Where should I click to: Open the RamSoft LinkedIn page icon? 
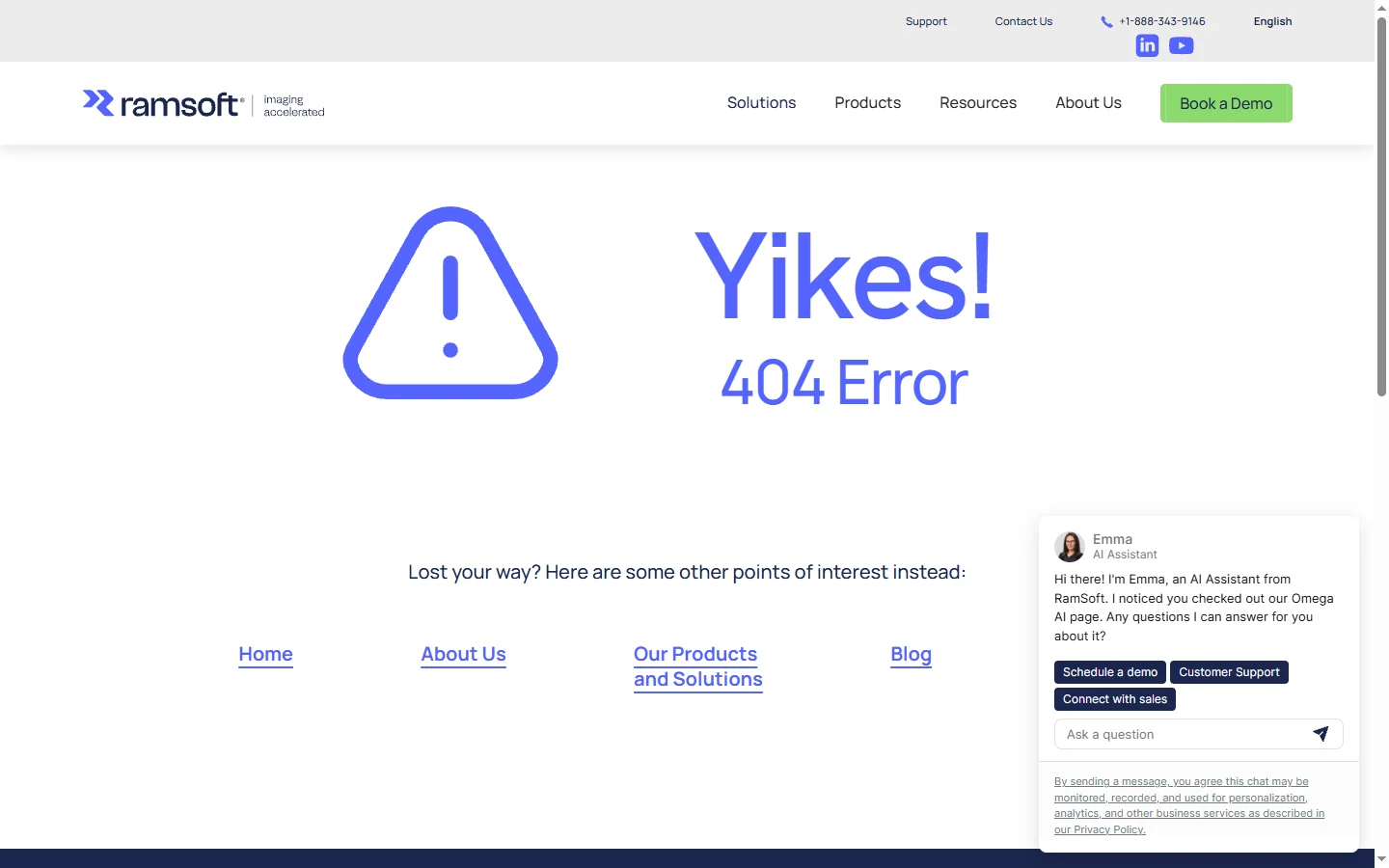click(x=1147, y=45)
